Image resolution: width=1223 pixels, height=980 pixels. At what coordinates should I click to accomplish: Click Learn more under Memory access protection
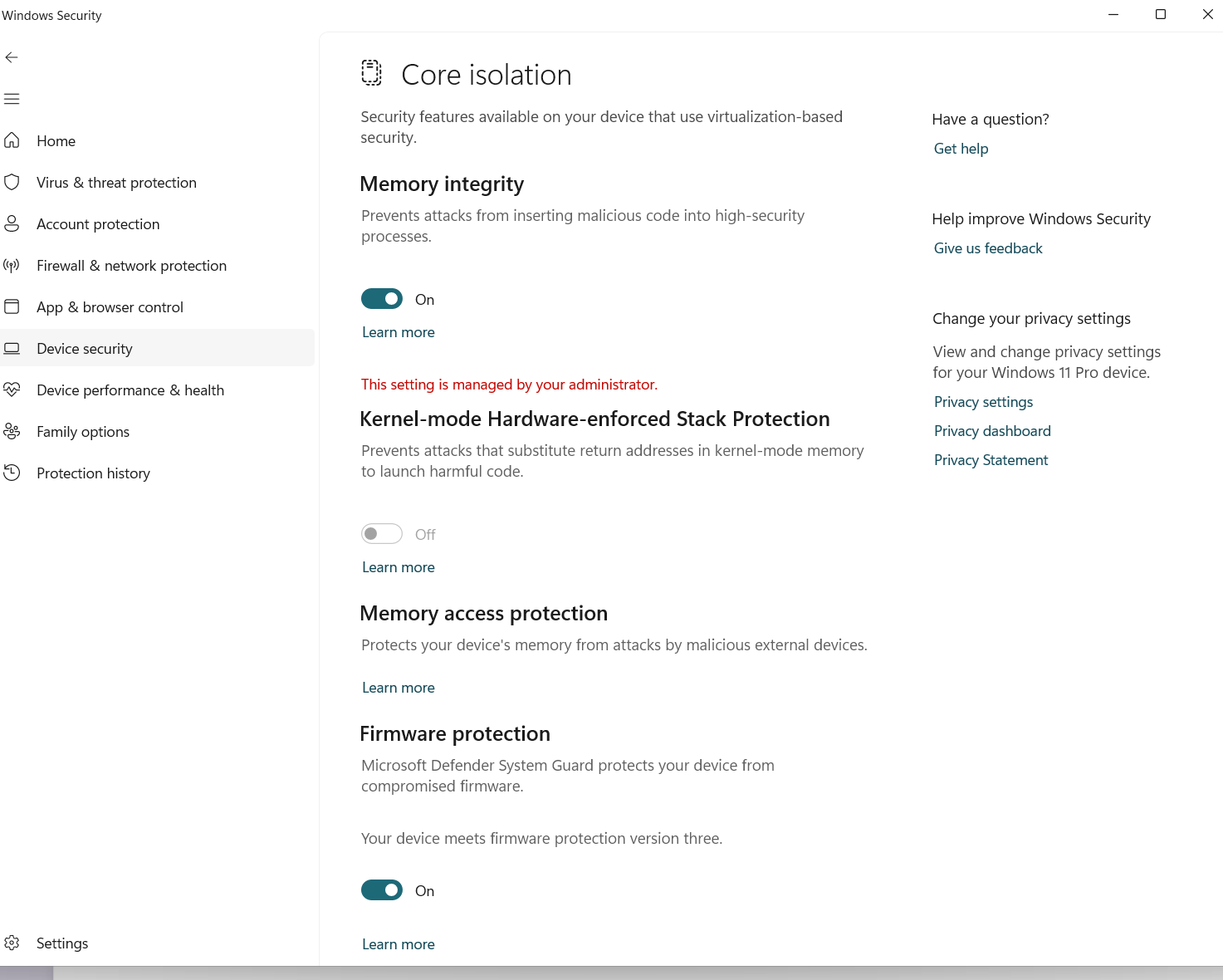coord(399,688)
